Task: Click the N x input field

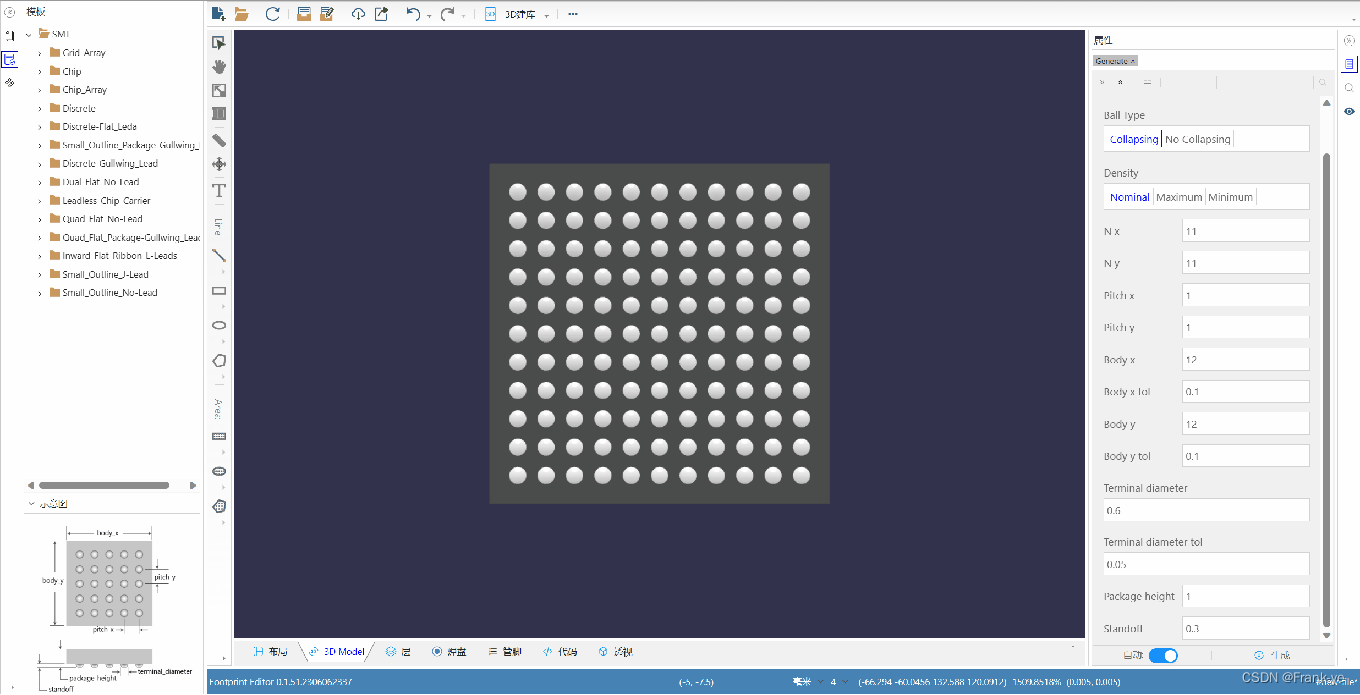Action: click(1245, 231)
